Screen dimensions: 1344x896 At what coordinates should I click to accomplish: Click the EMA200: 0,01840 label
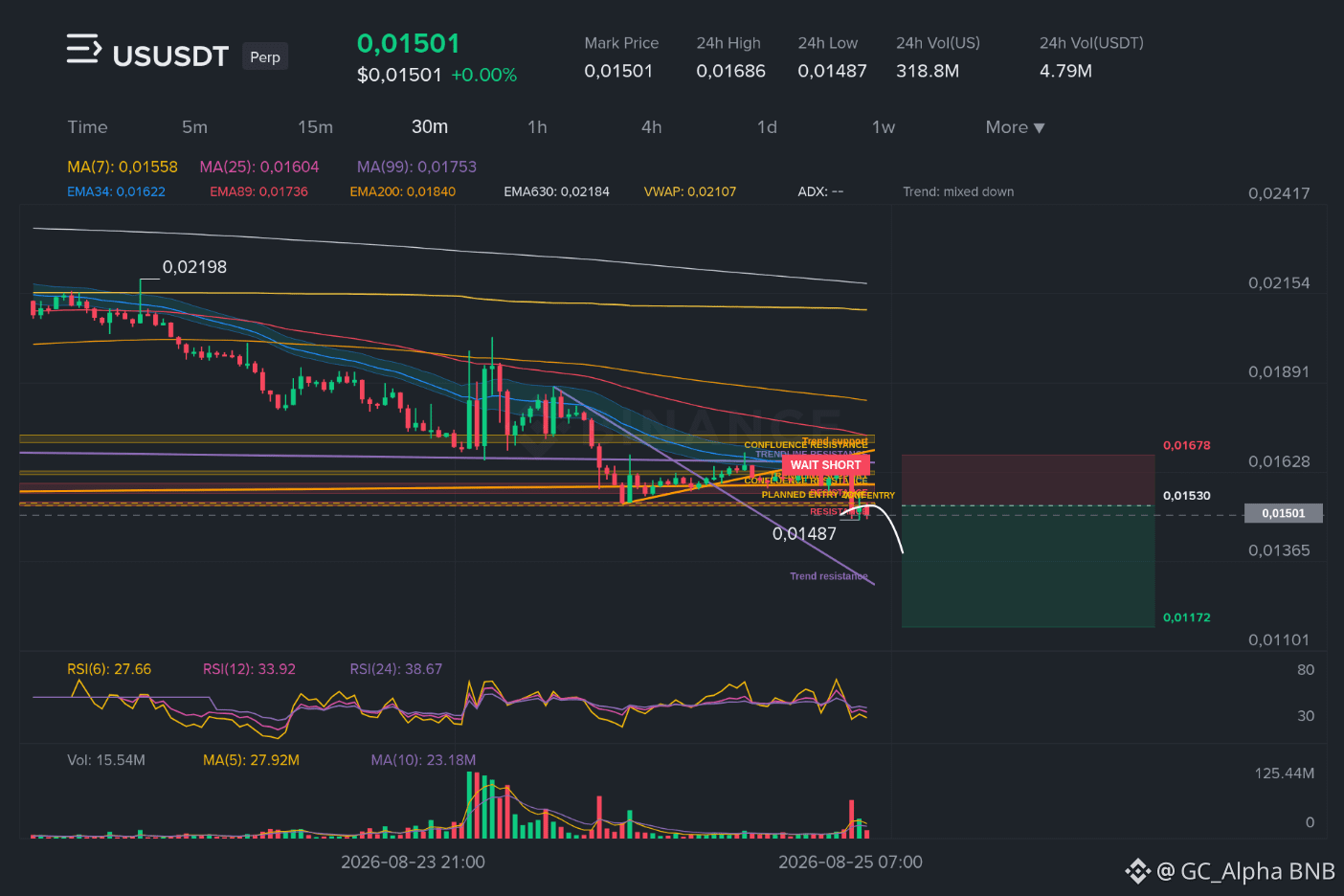pyautogui.click(x=402, y=191)
